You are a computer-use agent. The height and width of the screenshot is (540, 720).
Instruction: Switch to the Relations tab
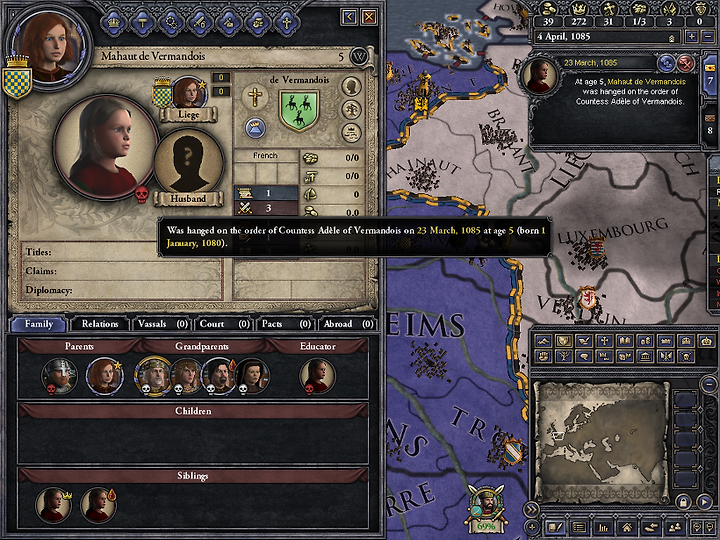100,324
